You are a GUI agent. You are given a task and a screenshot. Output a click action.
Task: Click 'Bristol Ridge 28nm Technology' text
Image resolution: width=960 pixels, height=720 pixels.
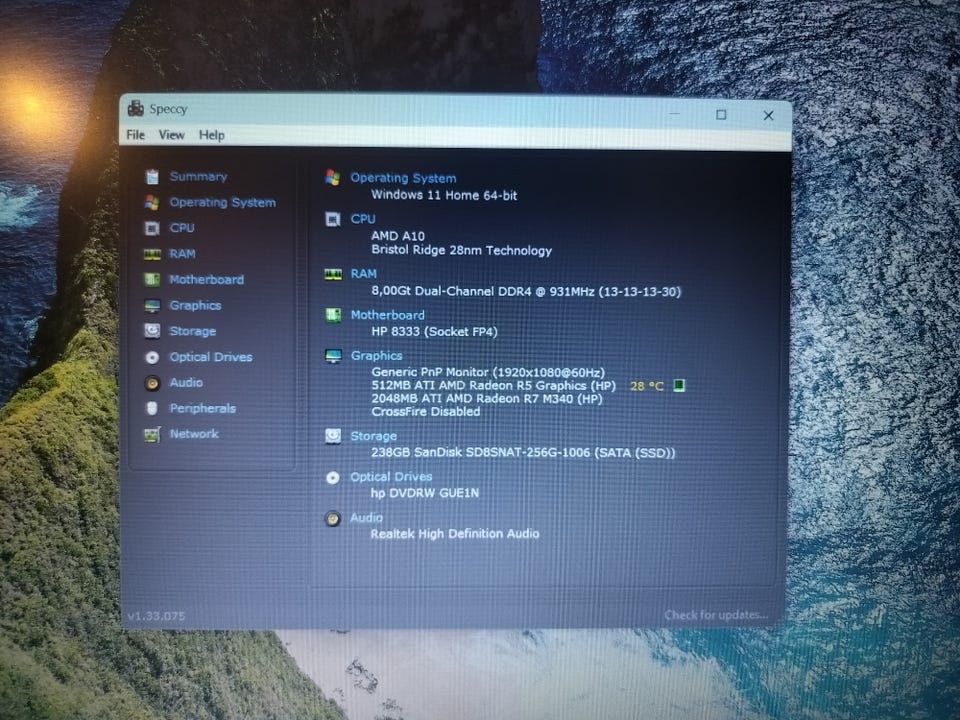pyautogui.click(x=462, y=250)
